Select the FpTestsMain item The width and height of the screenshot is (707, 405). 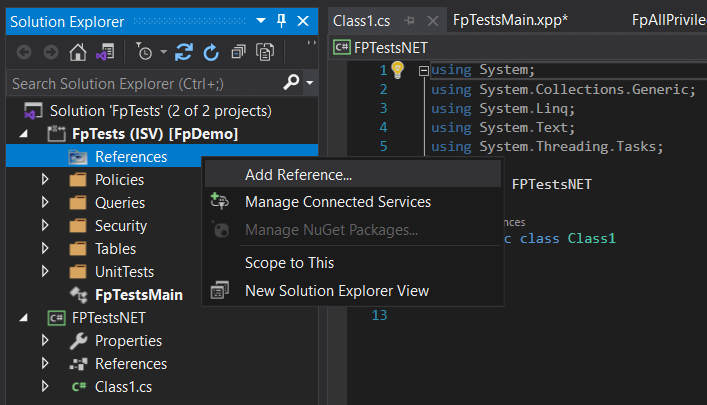coord(138,295)
